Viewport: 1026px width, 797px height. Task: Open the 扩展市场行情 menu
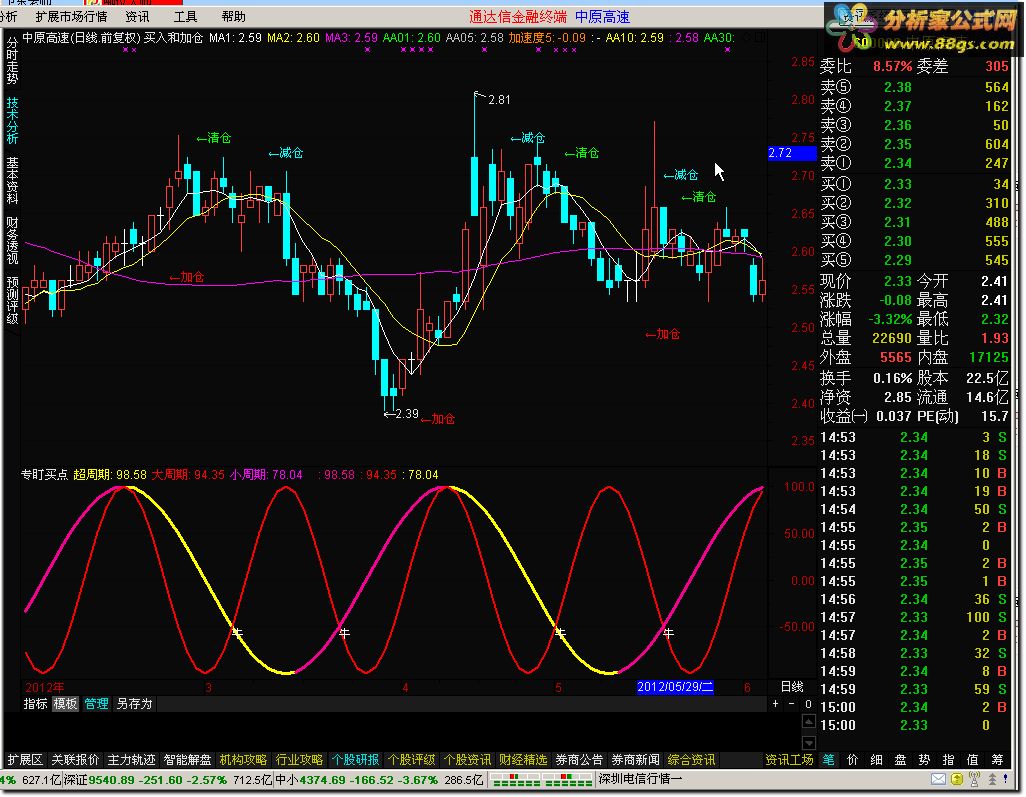[71, 17]
